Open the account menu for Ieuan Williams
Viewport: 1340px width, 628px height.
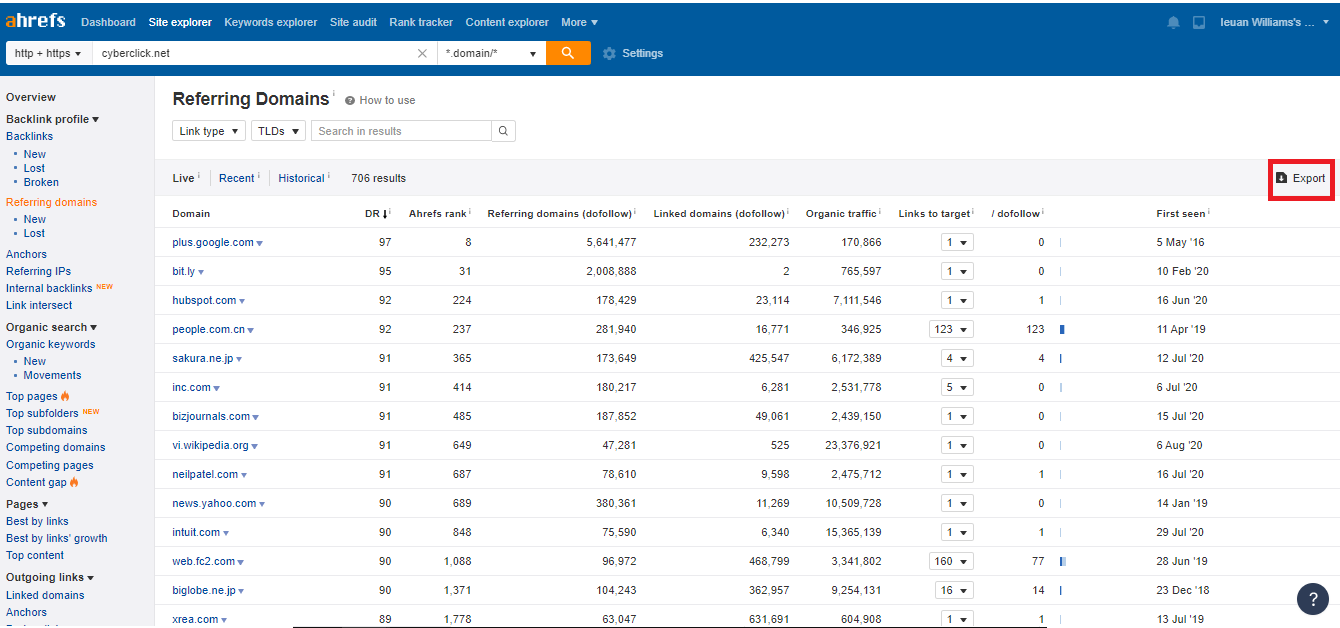tap(1274, 22)
